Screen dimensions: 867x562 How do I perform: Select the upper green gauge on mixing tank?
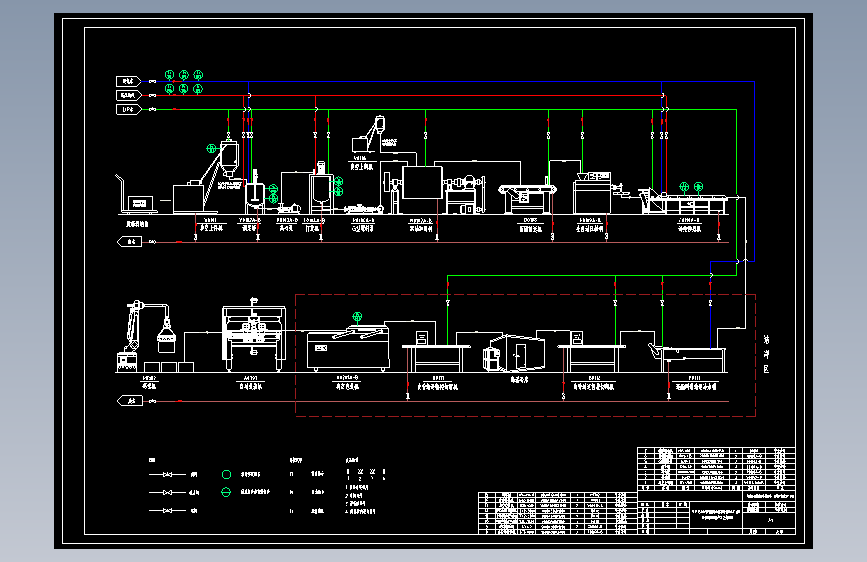pyautogui.click(x=273, y=189)
